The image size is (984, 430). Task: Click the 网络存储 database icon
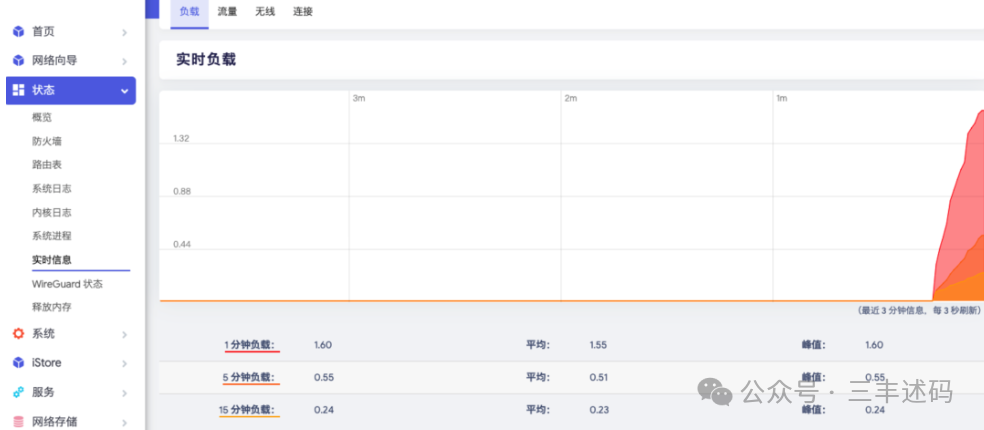(18, 422)
